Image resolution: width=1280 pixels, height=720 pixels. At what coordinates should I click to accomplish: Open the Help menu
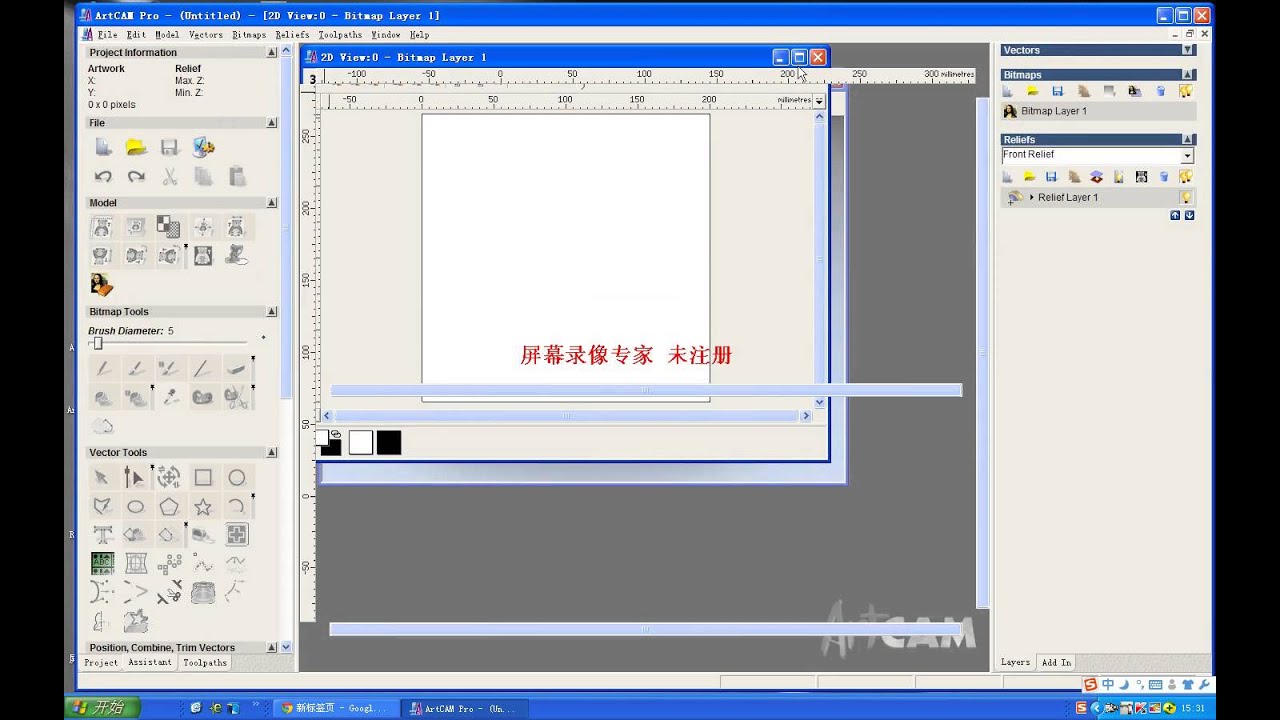tap(419, 35)
